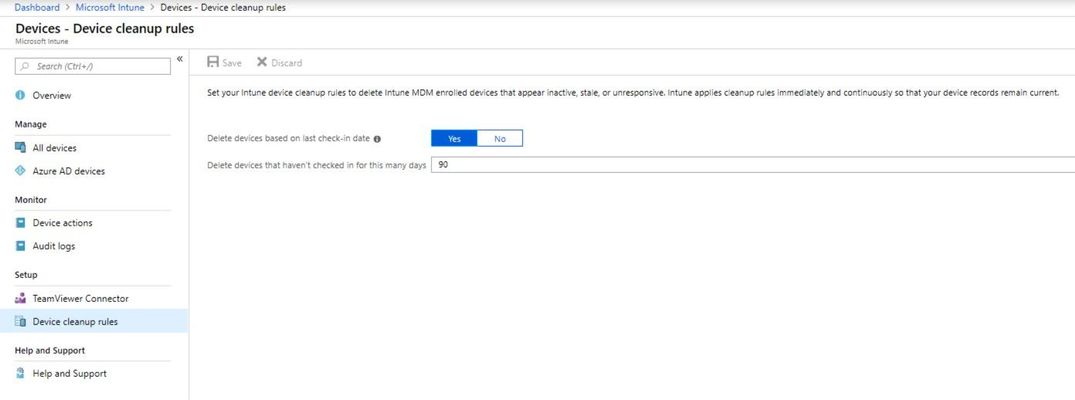This screenshot has height=400, width=1075.
Task: Click the Overview info icon
Action: 20,95
